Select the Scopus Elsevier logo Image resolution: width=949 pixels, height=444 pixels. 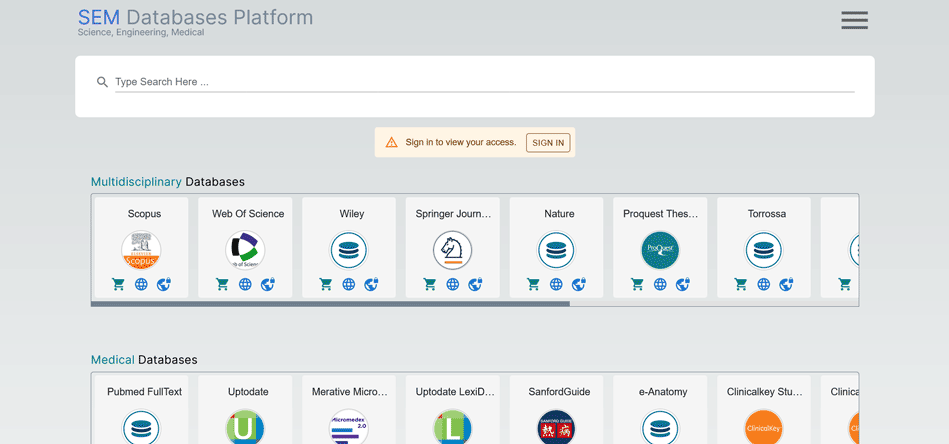141,250
